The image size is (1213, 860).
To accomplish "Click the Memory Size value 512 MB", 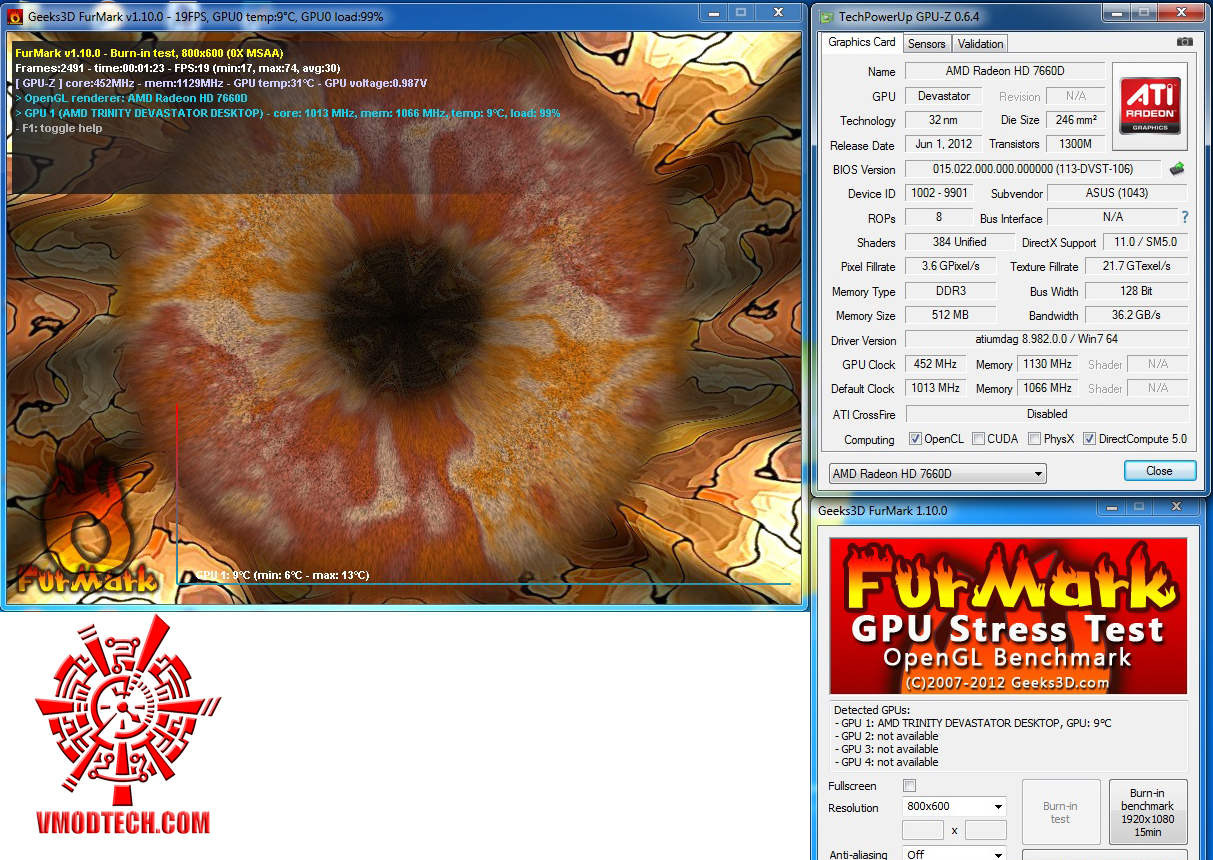I will point(950,315).
